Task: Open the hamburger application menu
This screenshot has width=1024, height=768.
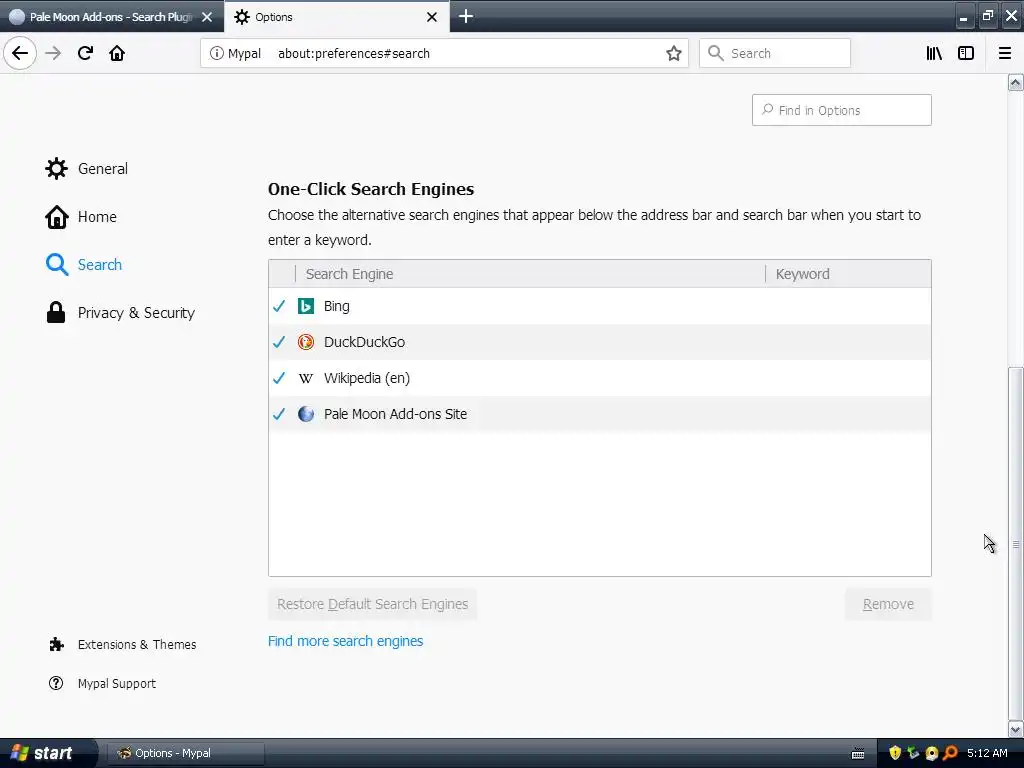Action: click(1005, 53)
